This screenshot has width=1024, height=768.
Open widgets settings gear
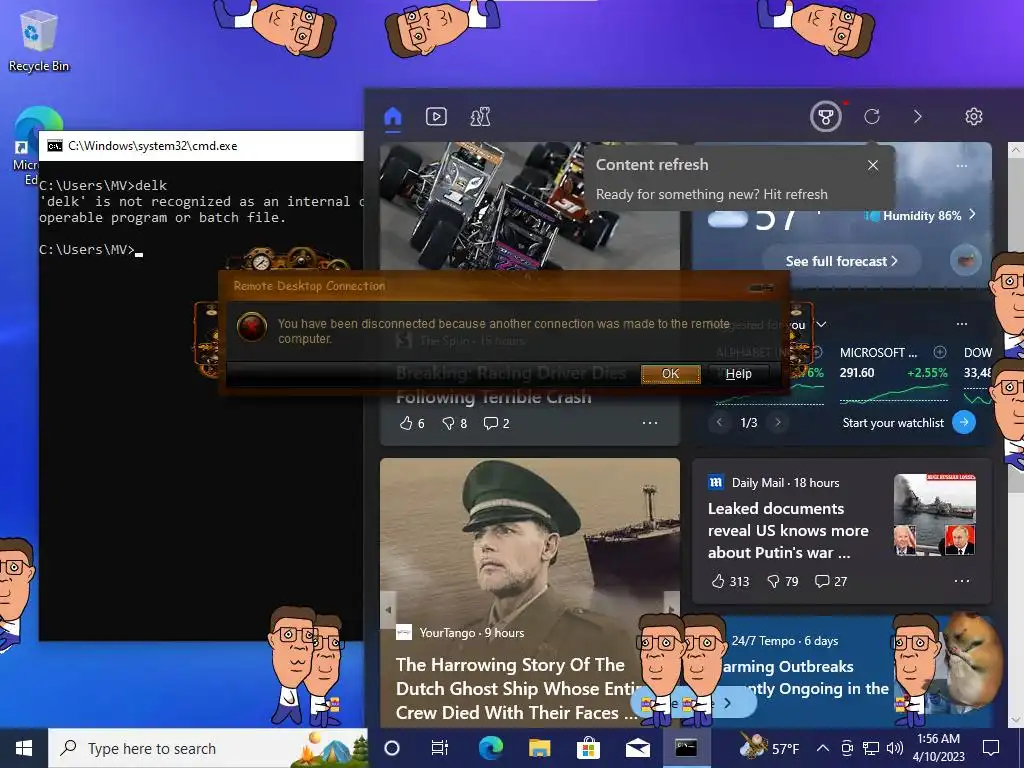pyautogui.click(x=974, y=117)
